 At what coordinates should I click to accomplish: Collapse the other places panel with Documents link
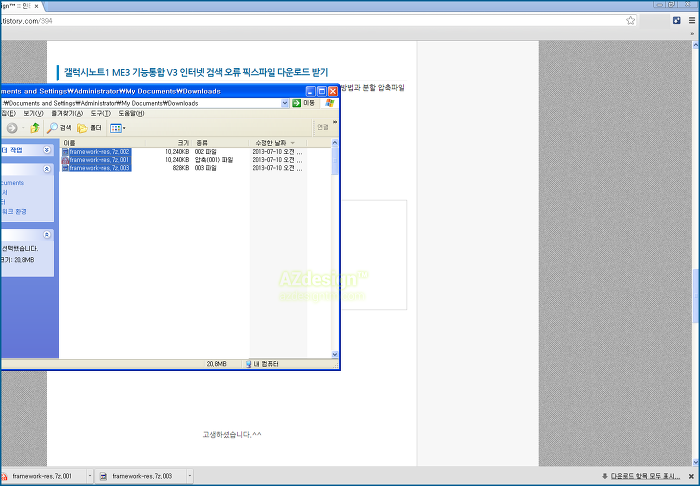46,169
